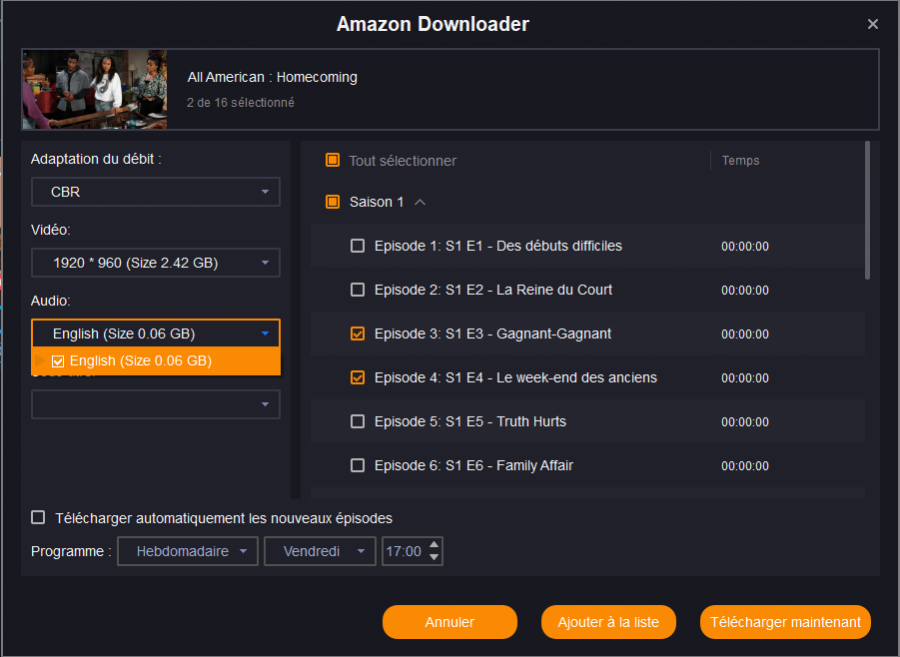
Task: Open the empty subtitles dropdown
Action: point(156,405)
